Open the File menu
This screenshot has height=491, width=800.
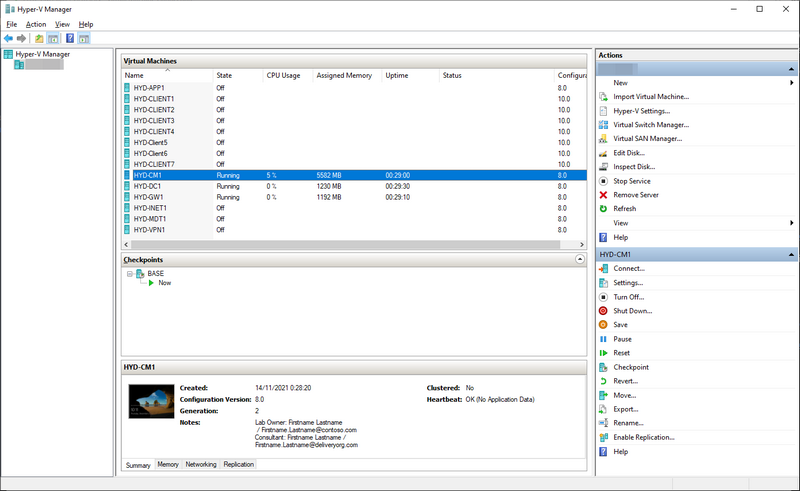click(x=11, y=24)
